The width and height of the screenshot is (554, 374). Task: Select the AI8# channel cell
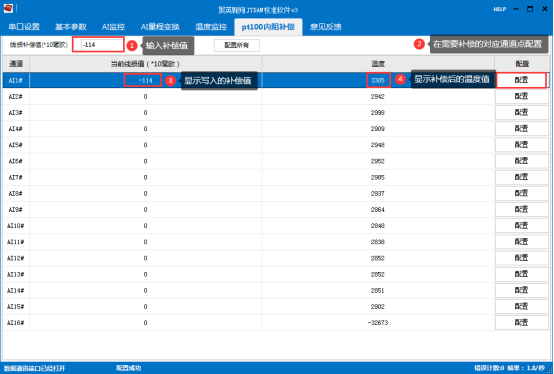click(x=16, y=194)
